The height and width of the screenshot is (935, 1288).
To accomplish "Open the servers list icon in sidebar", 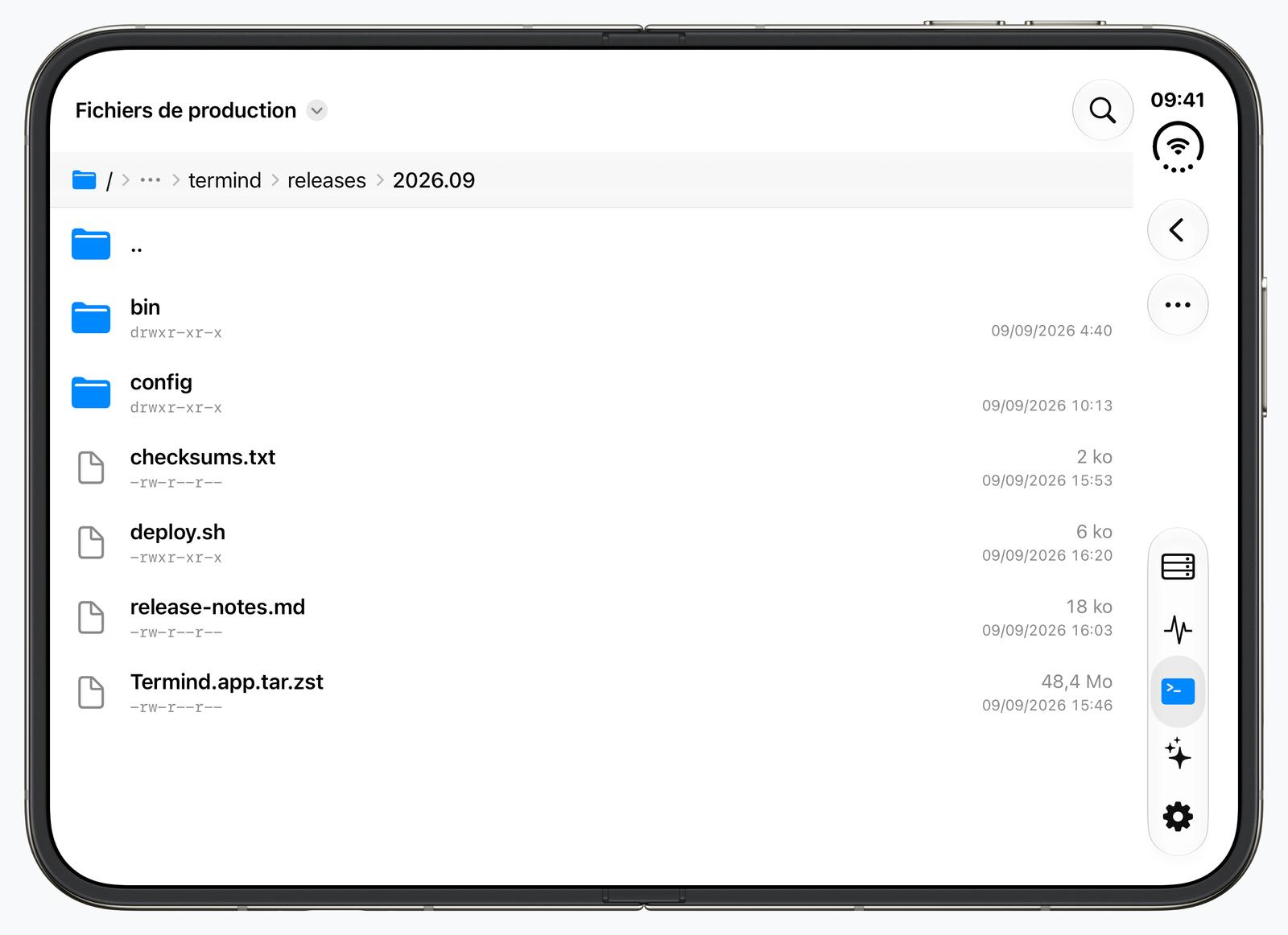I will 1178,566.
